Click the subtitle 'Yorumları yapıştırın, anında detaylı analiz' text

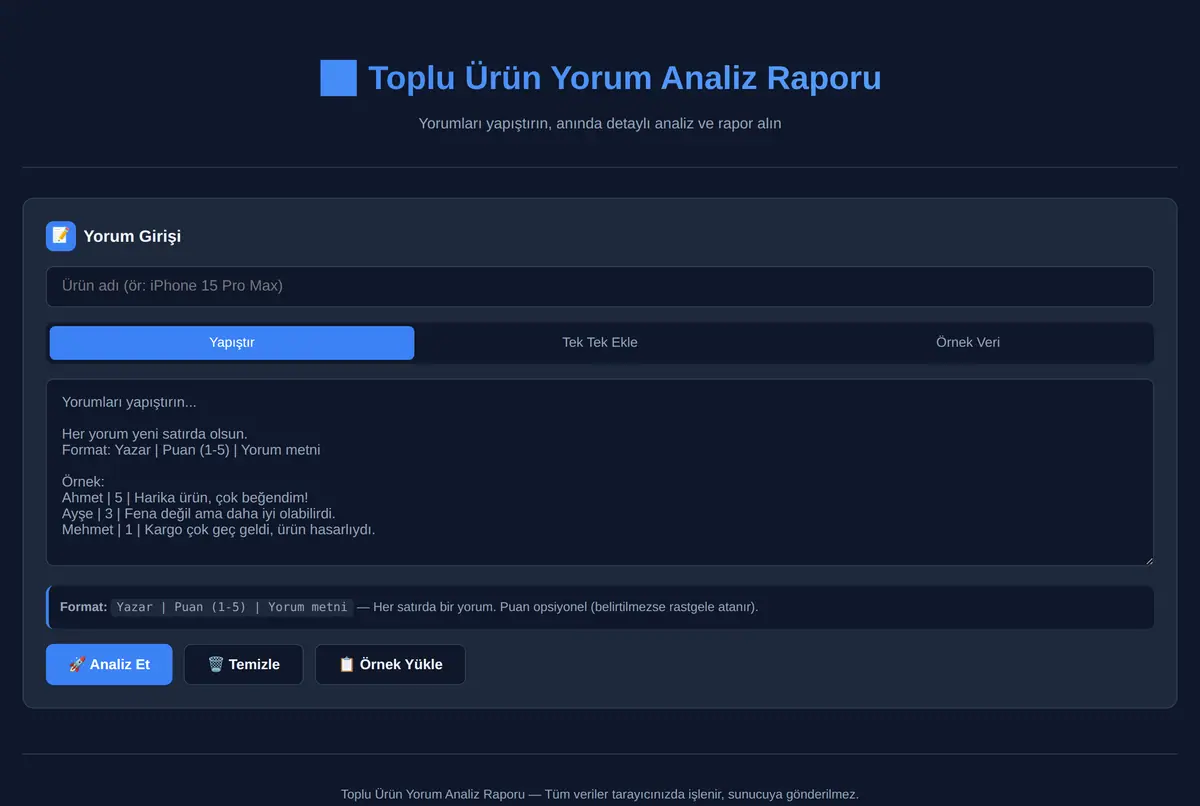coord(600,124)
